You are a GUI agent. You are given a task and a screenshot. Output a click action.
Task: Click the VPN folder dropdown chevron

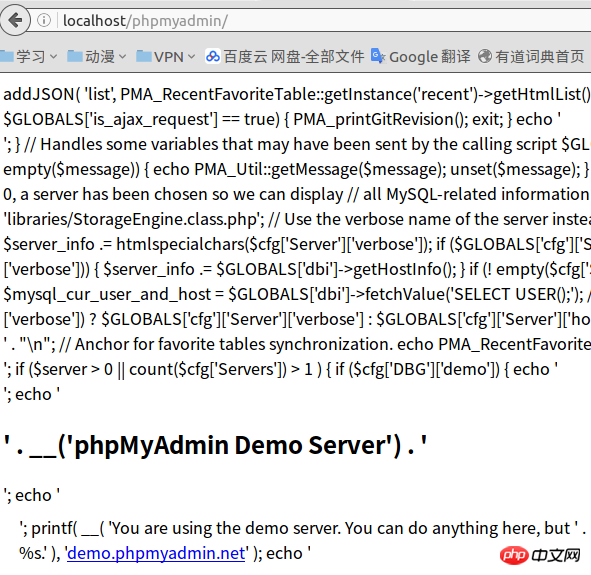coord(191,57)
